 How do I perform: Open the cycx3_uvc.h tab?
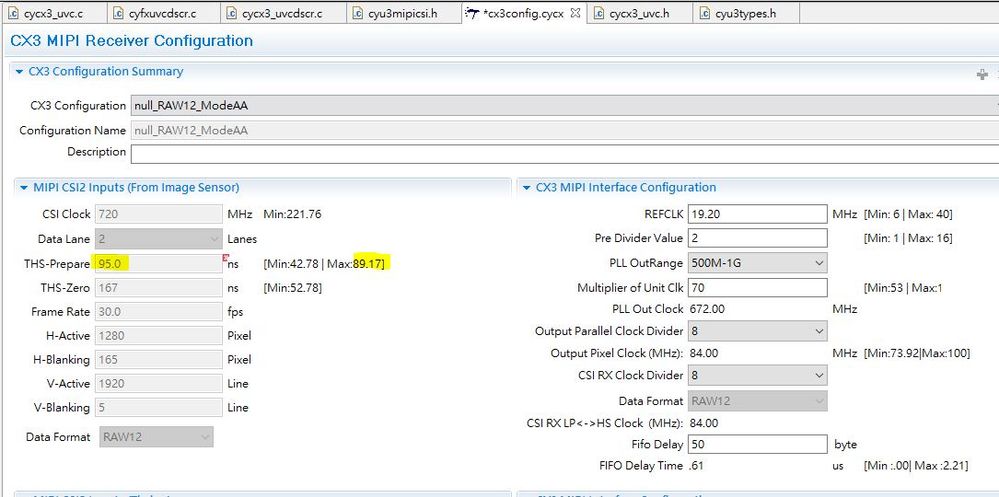coord(639,13)
